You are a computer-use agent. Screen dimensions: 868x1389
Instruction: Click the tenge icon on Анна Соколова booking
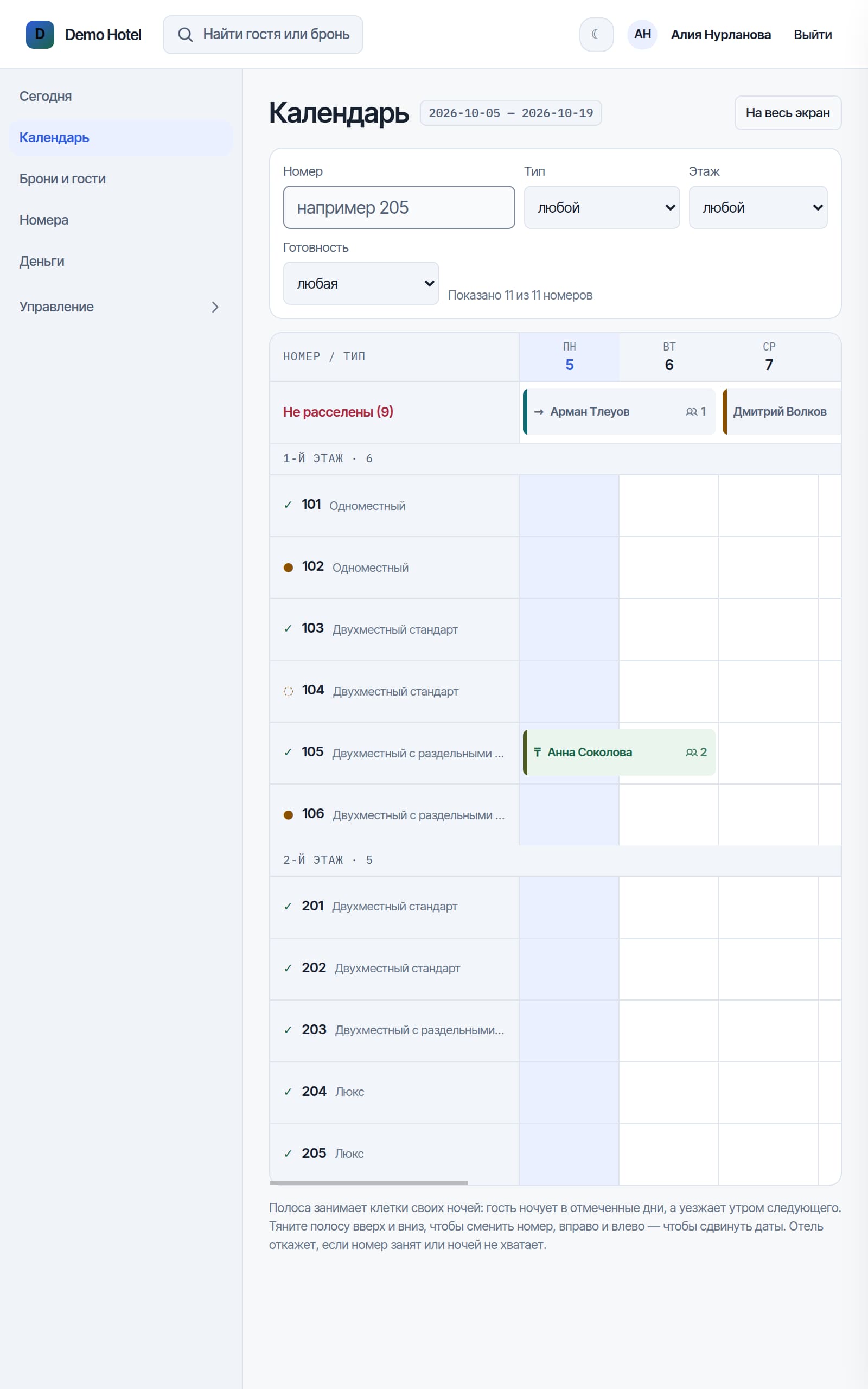click(x=537, y=752)
